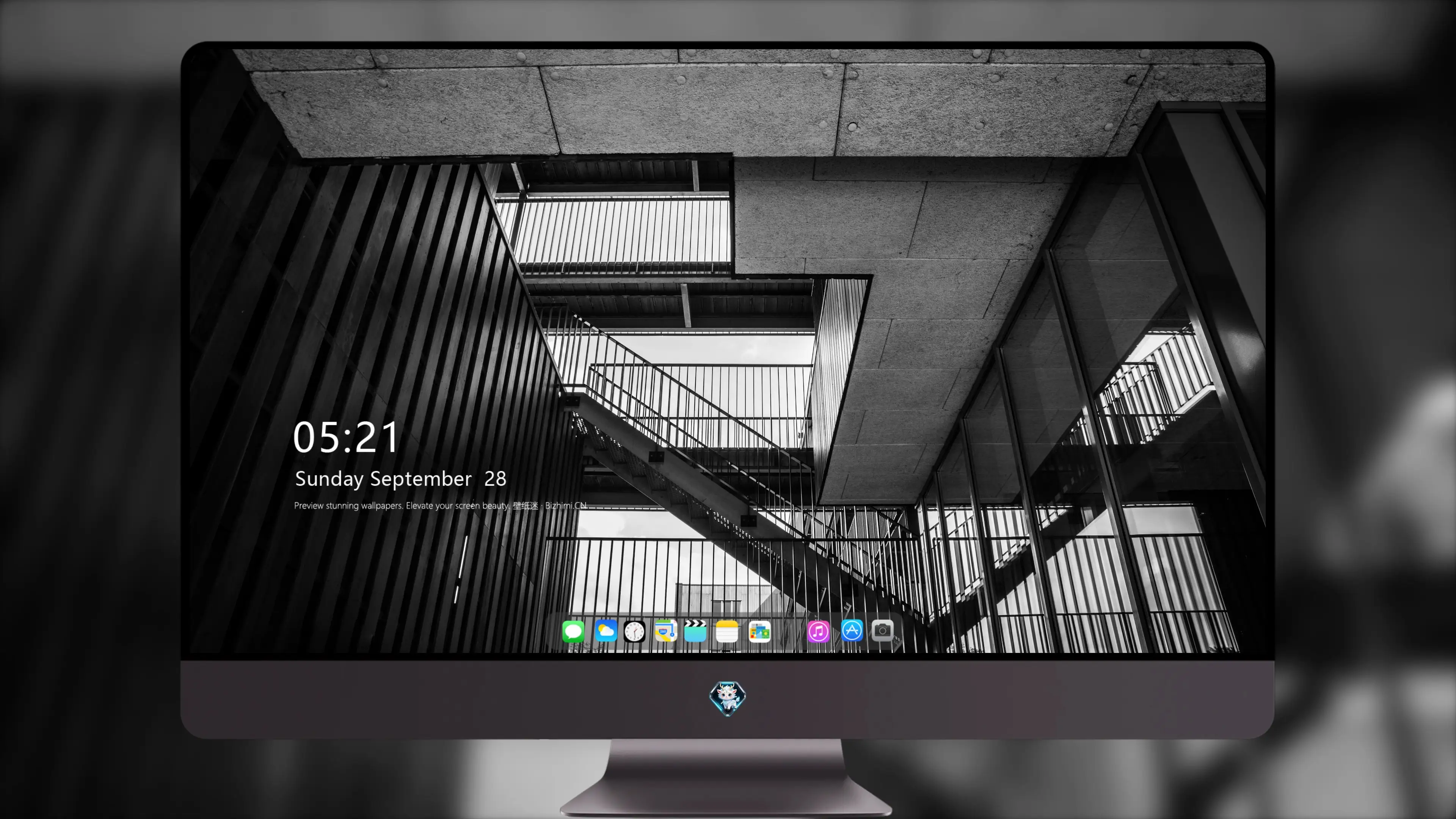1456x819 pixels.
Task: Open the green Messages app in the dock
Action: tap(573, 631)
